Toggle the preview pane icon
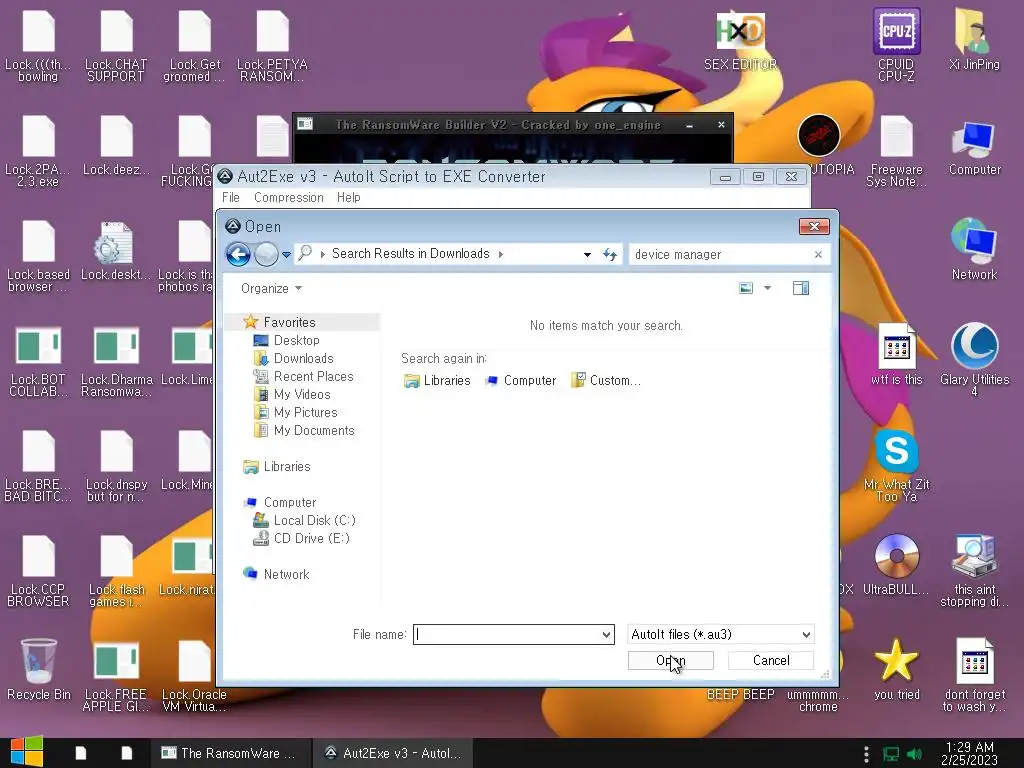Screen dimensions: 1024x768 coord(801,288)
